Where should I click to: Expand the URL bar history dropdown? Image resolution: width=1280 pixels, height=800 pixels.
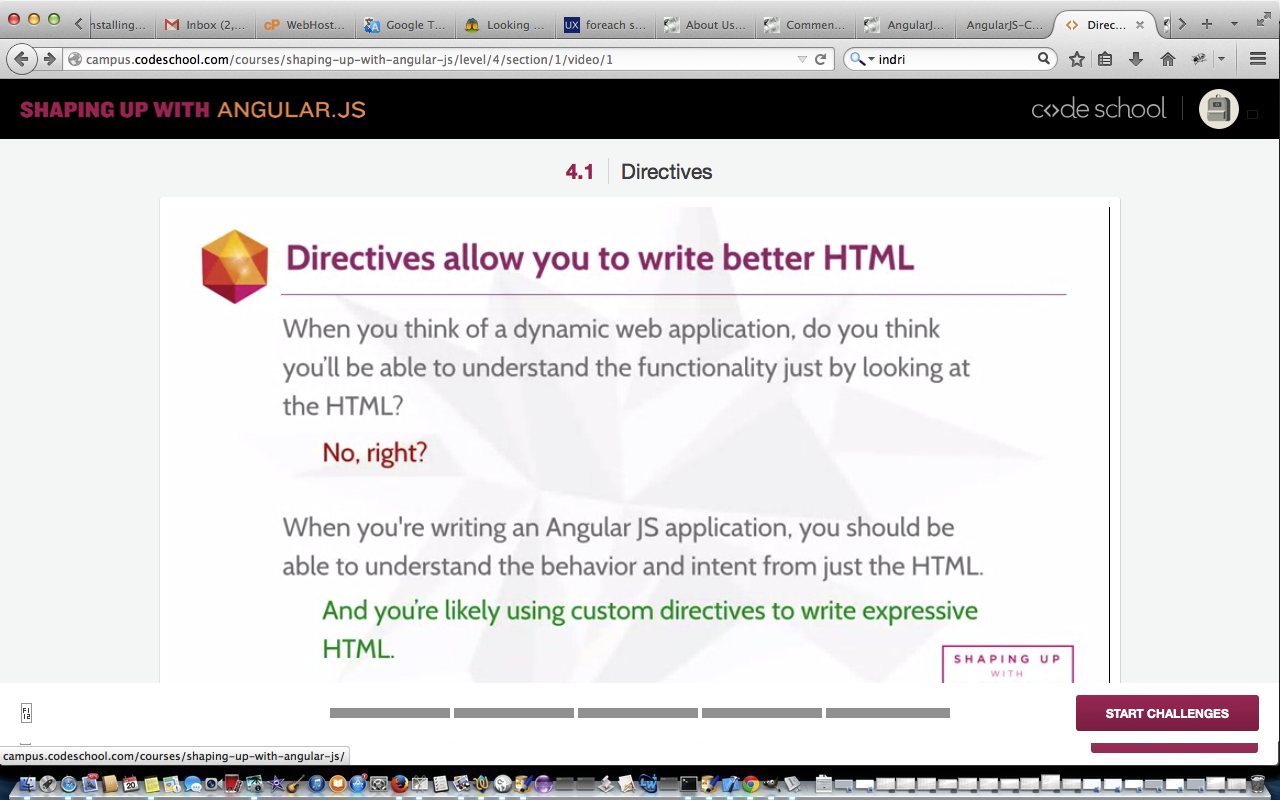[x=802, y=59]
